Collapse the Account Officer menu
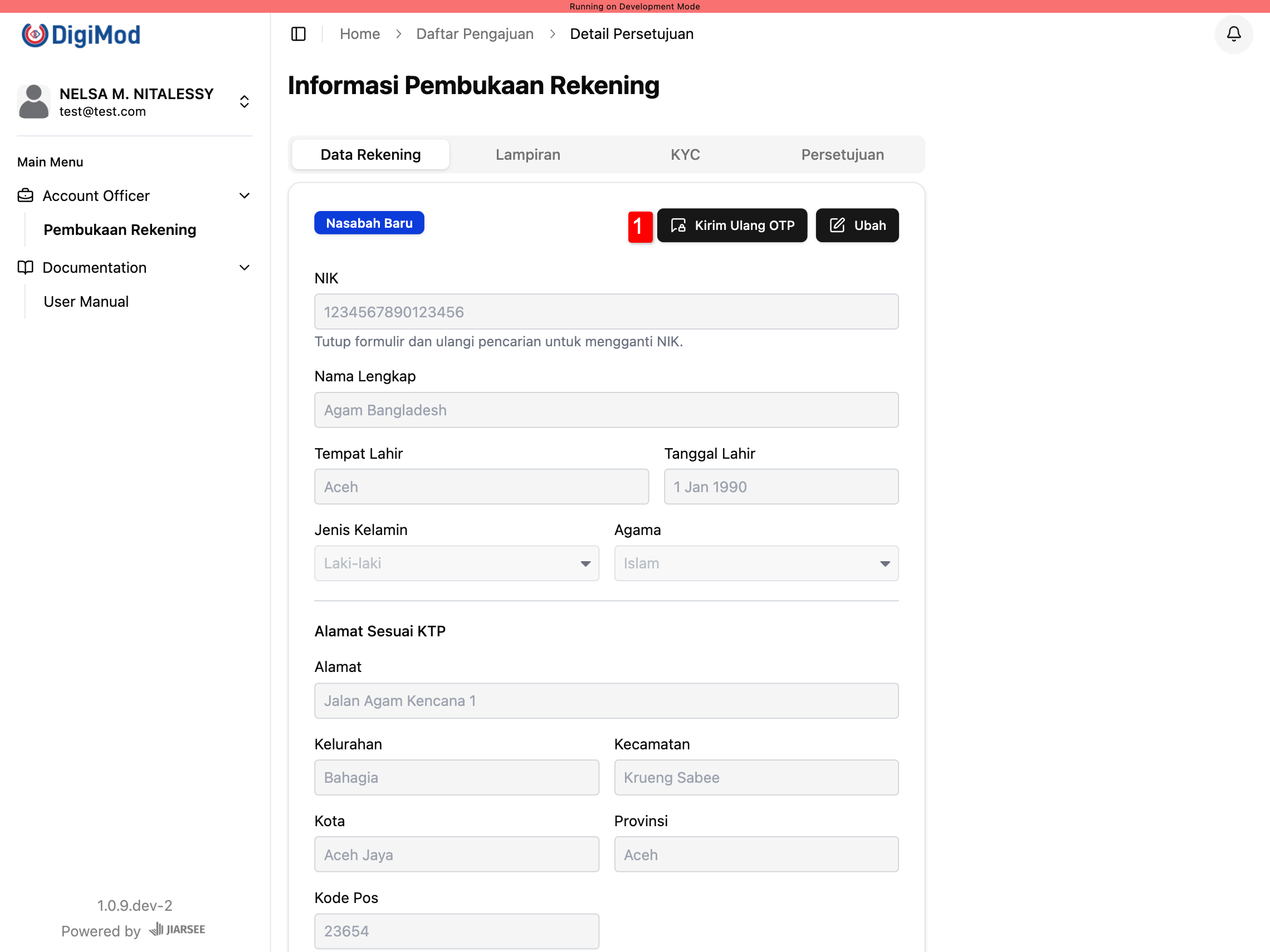This screenshot has width=1270, height=952. click(244, 195)
